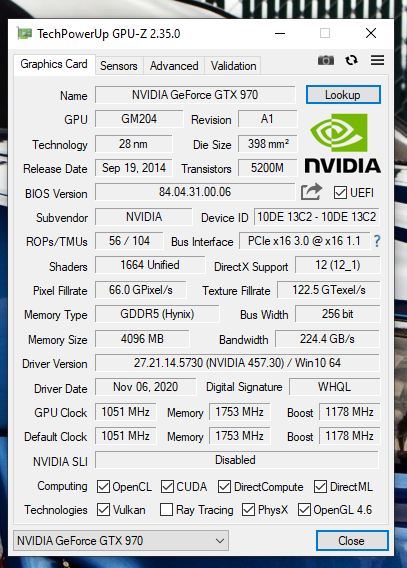
Task: Click the Bus Width field 256 bit
Action: [x=337, y=314]
